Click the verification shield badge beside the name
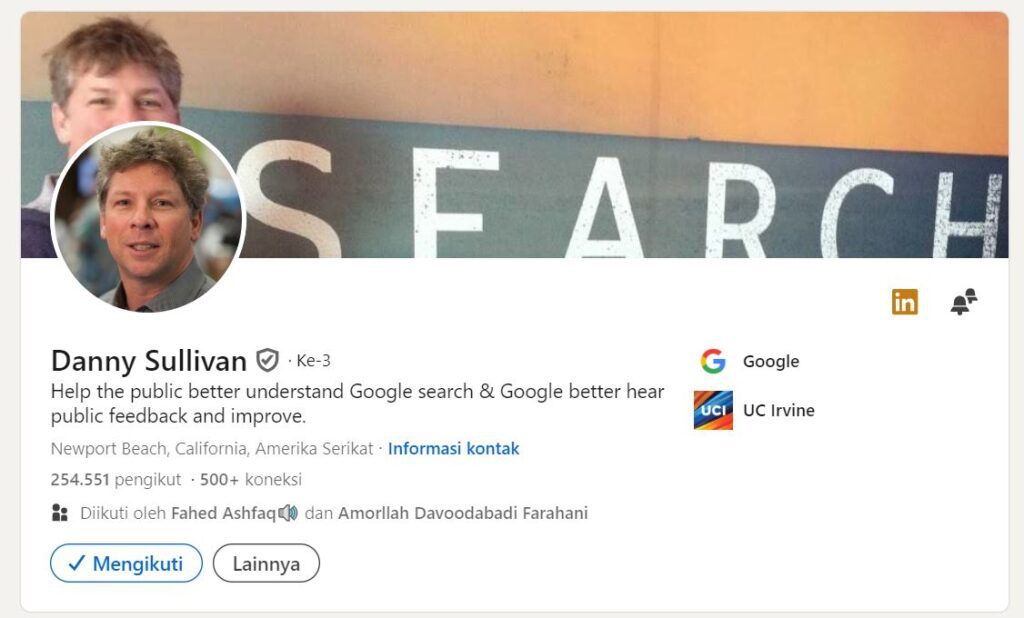This screenshot has width=1024, height=618. [x=267, y=360]
